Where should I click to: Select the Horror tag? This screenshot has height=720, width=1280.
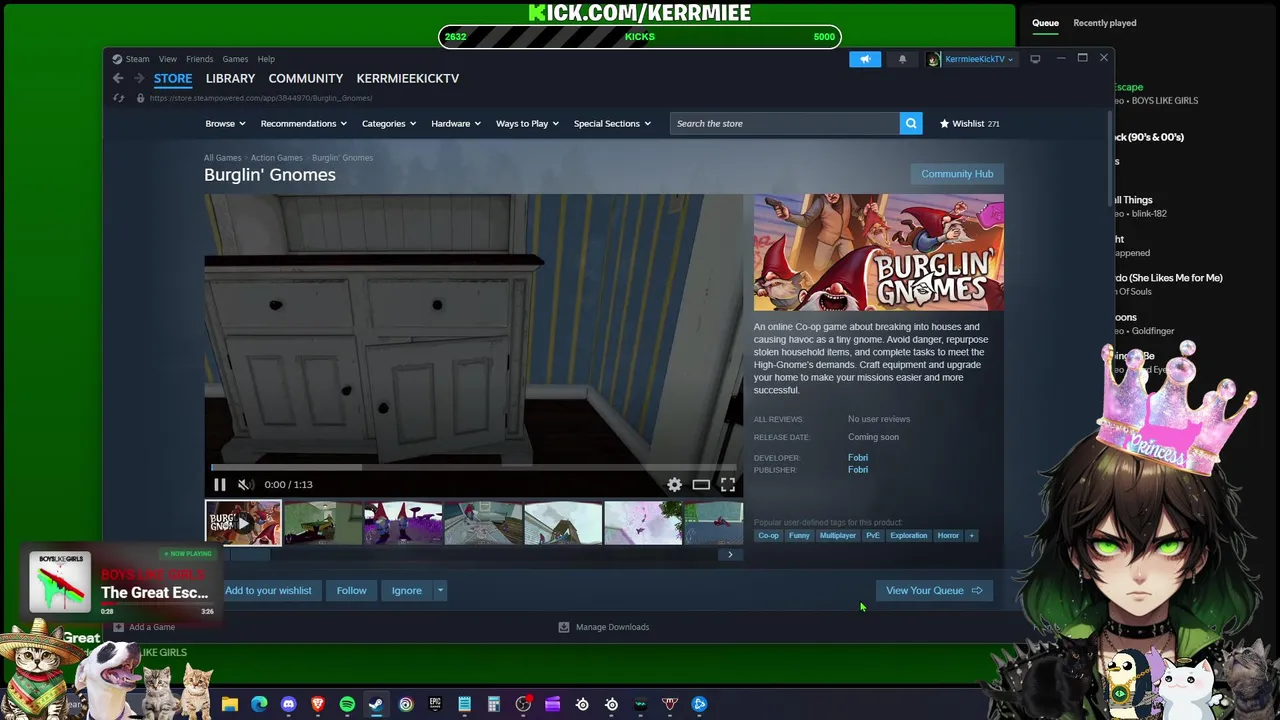click(948, 536)
